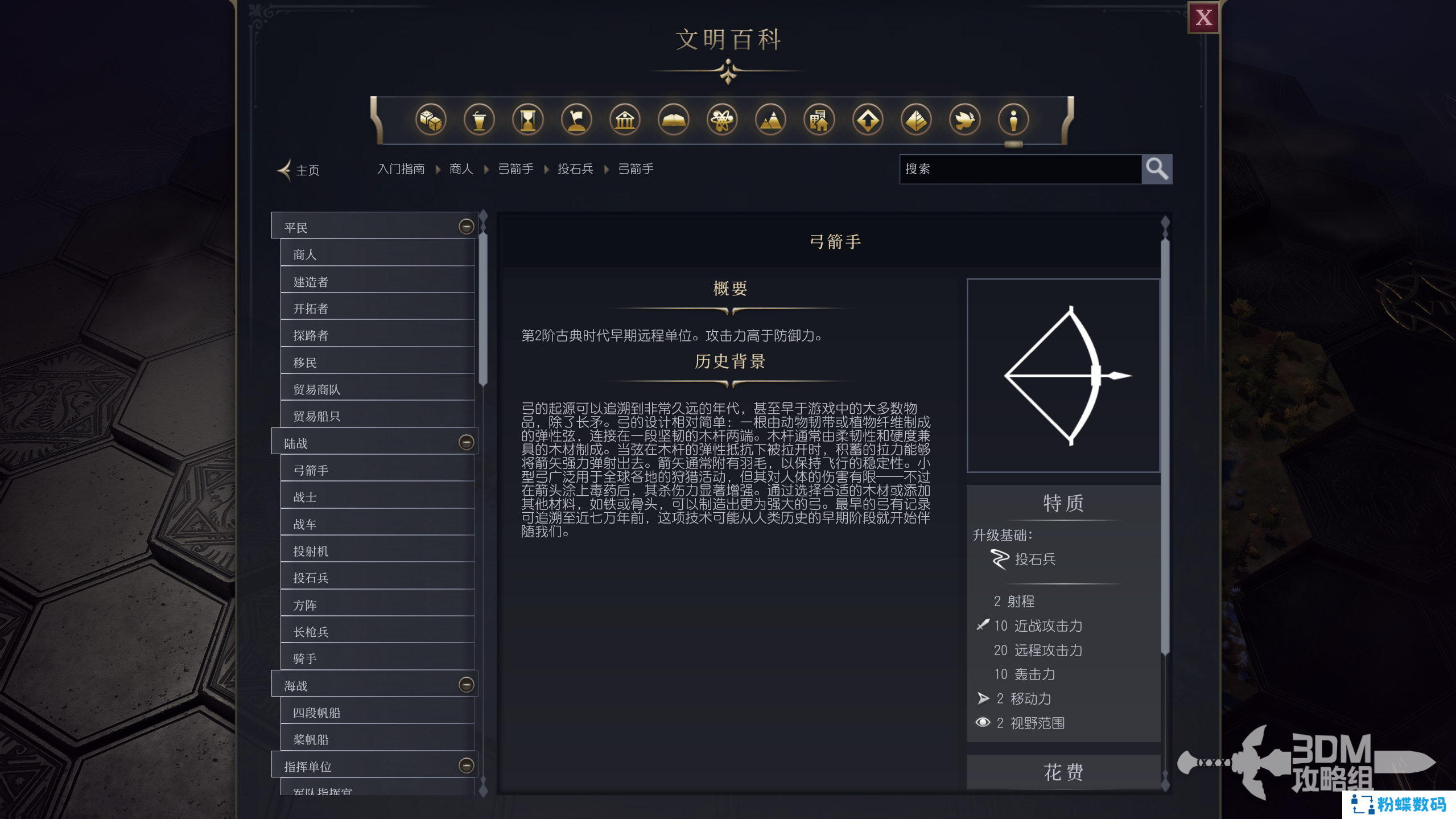Click the article panel scrollbar thumb

(1165, 447)
